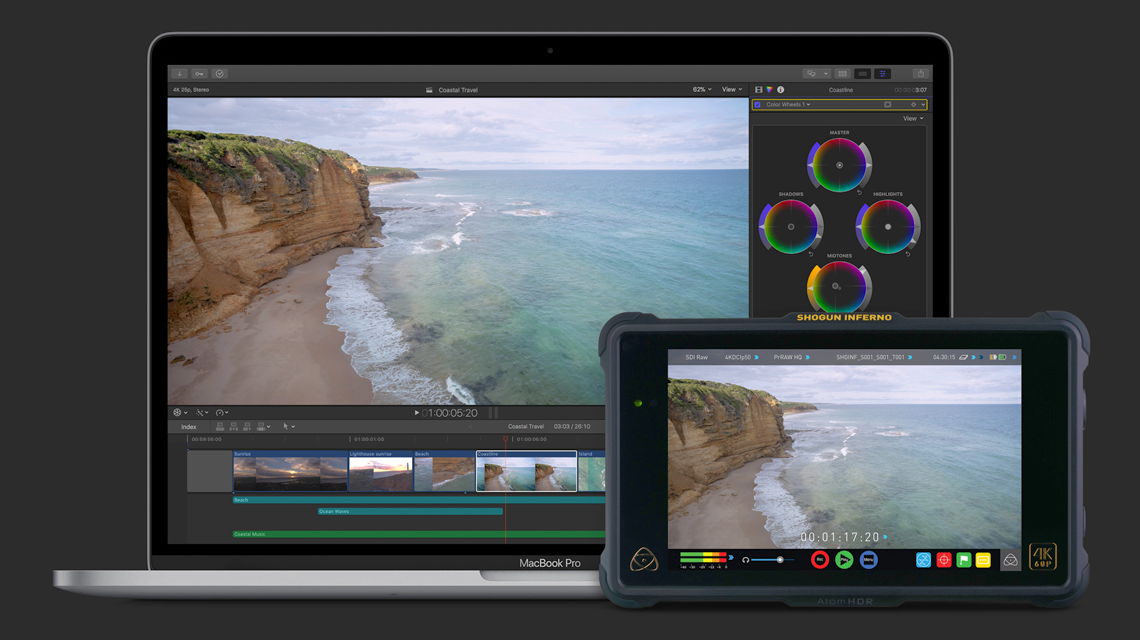Tap SDI Raw input on Shogun

(x=697, y=357)
